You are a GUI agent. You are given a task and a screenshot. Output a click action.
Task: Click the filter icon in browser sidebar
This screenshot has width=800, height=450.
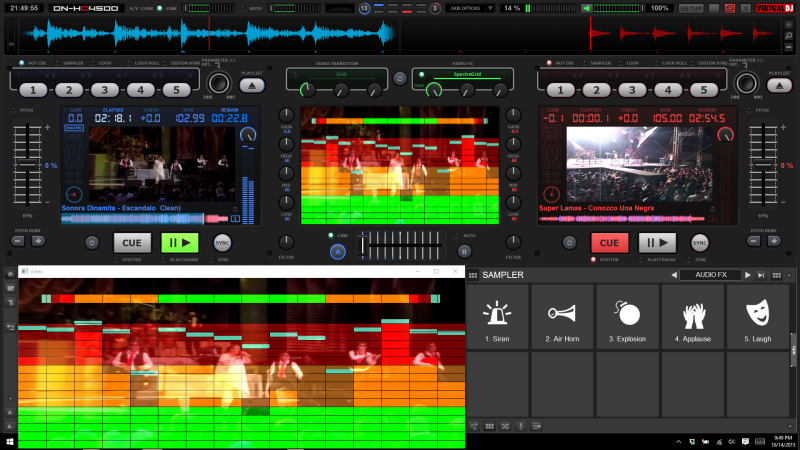click(10, 303)
